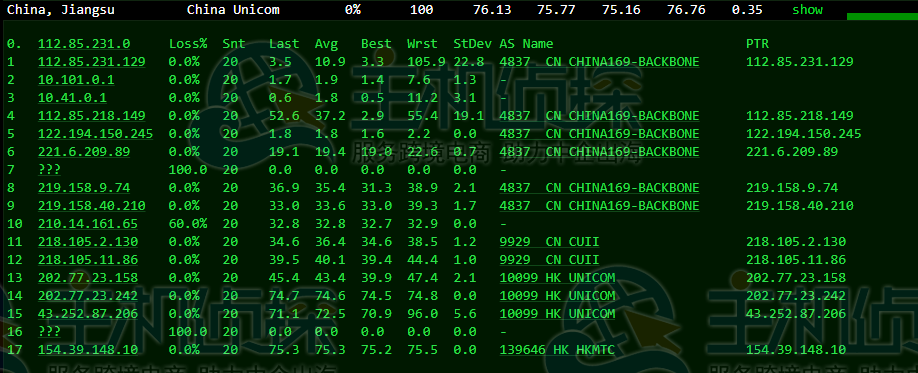Click the '9929 CN CUII' AS link at hop 11
The image size is (918, 373).
pyautogui.click(x=549, y=242)
